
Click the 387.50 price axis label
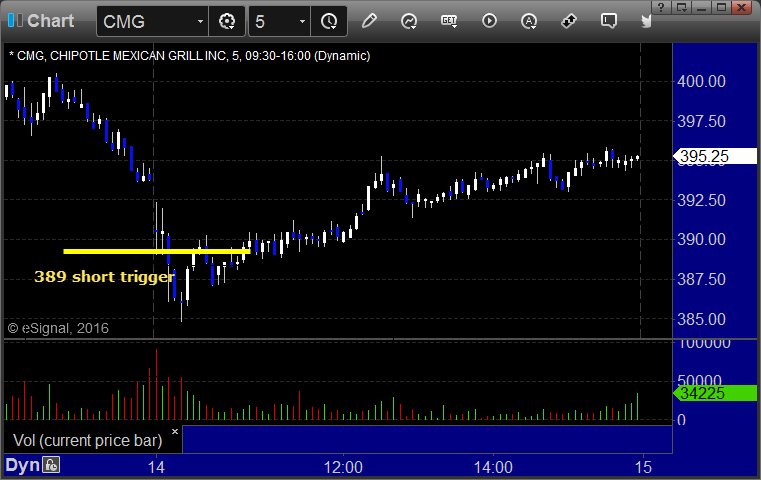701,280
